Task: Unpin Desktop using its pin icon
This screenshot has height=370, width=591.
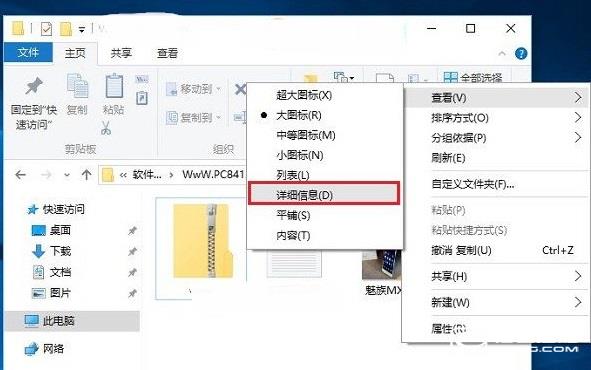Action: point(132,230)
